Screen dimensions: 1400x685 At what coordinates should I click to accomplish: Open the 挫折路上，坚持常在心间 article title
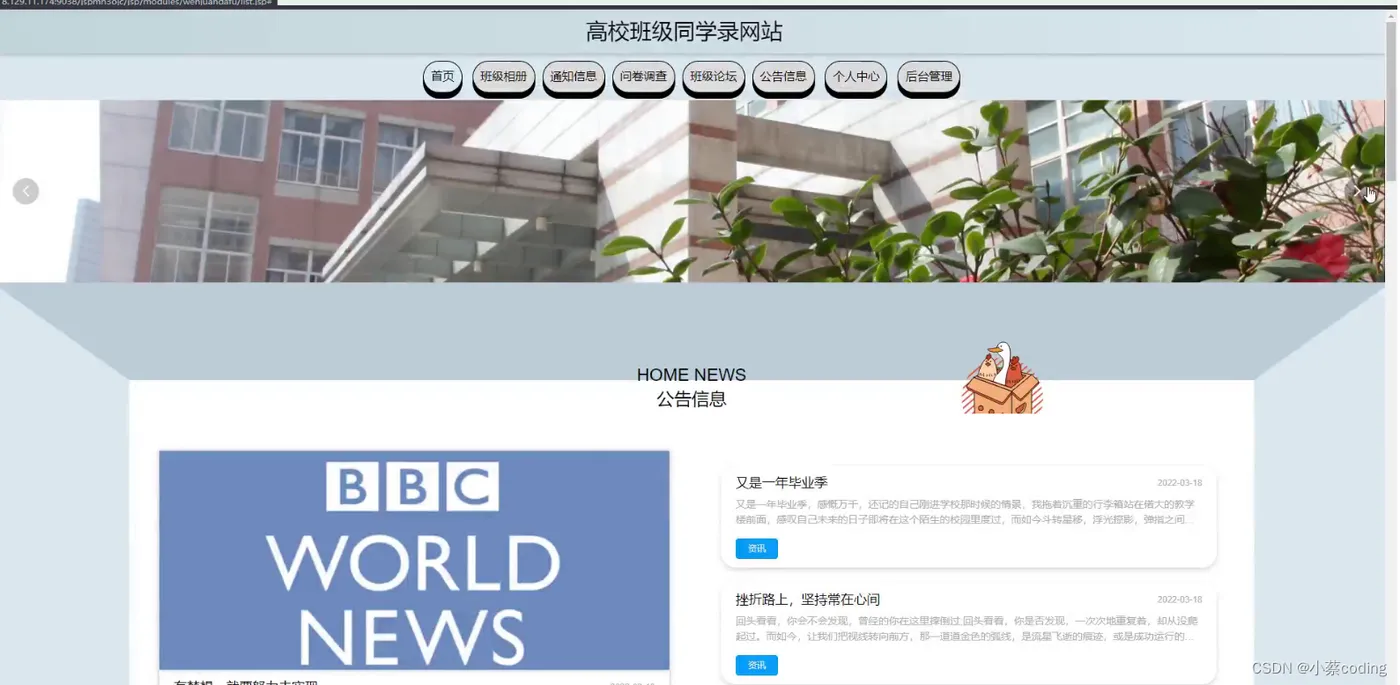tap(808, 600)
